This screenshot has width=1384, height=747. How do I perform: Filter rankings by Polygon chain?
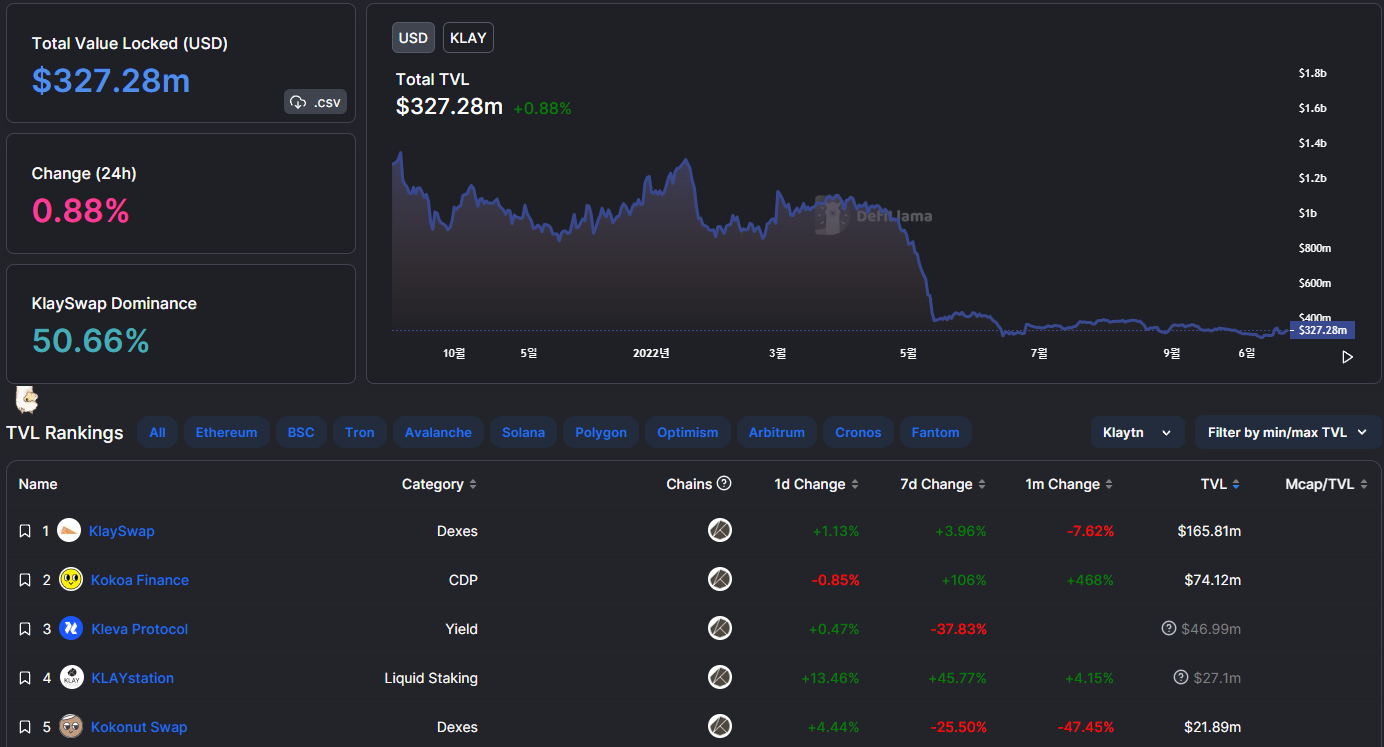click(x=601, y=433)
